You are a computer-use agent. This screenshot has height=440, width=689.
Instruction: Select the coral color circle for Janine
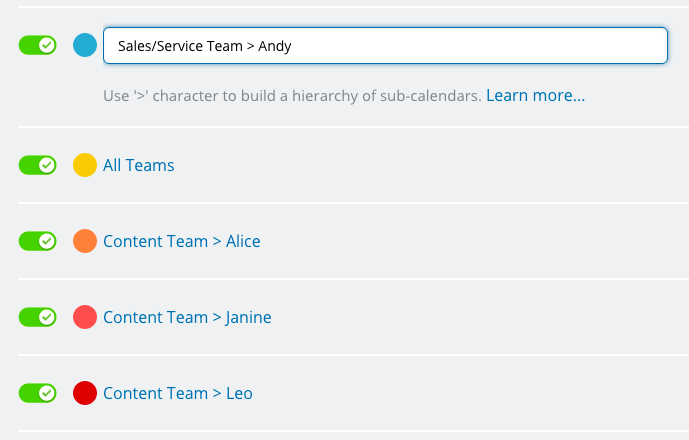(x=85, y=317)
